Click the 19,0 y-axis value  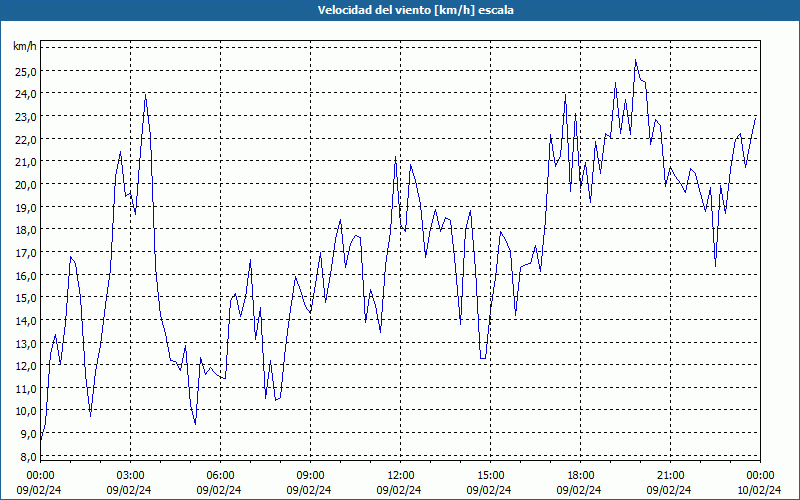pos(26,207)
